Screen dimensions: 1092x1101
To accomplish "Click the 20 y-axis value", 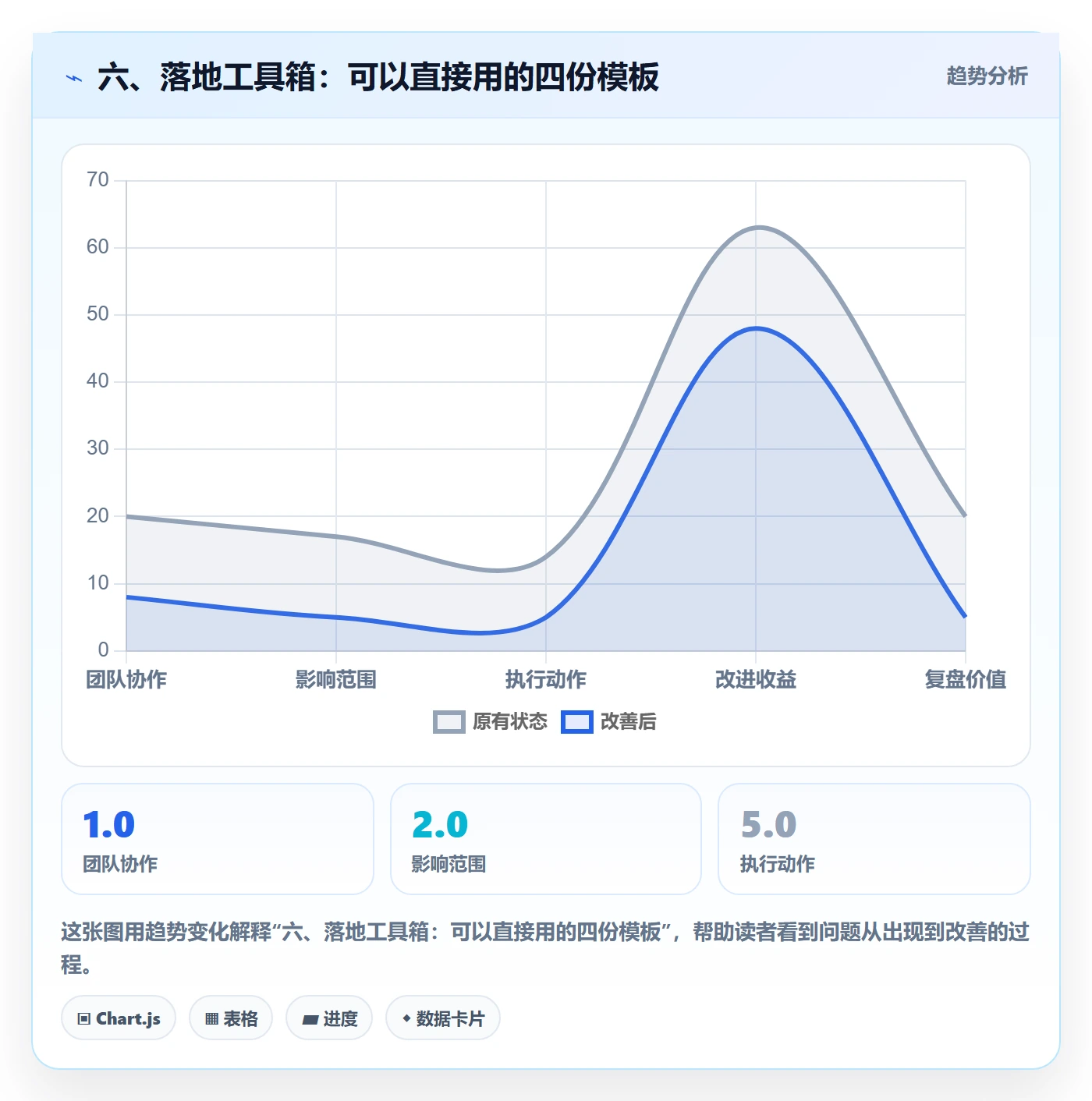I will pos(97,516).
